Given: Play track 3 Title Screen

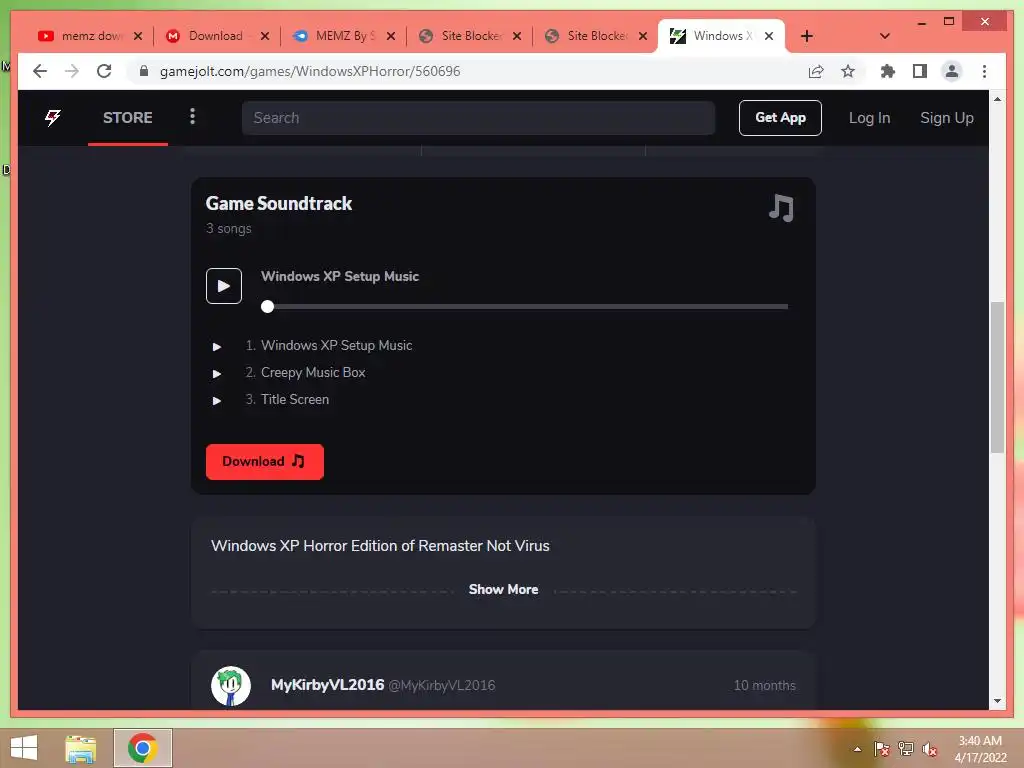Looking at the screenshot, I should [x=217, y=400].
